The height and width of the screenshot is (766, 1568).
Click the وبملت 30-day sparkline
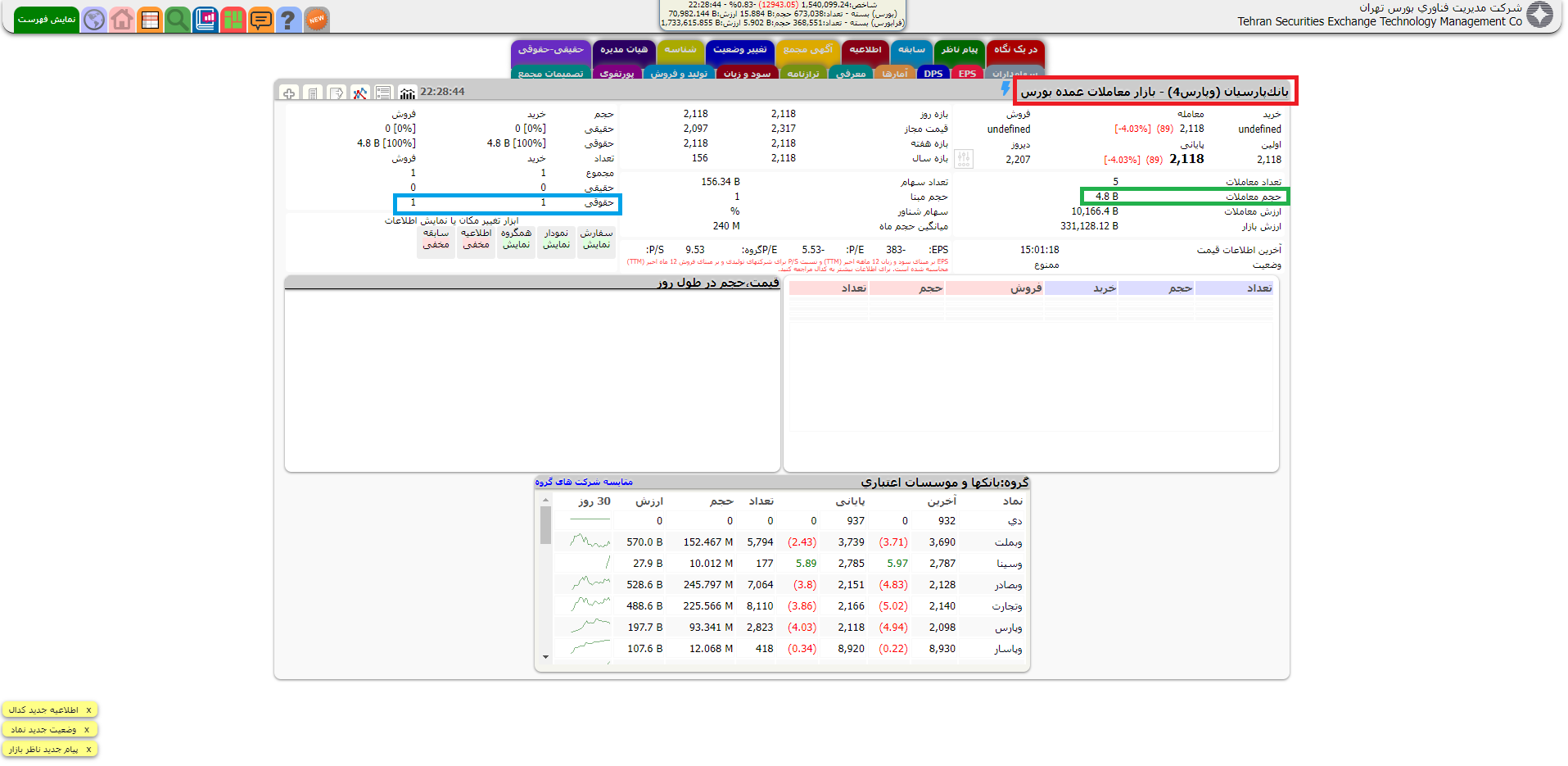[590, 542]
